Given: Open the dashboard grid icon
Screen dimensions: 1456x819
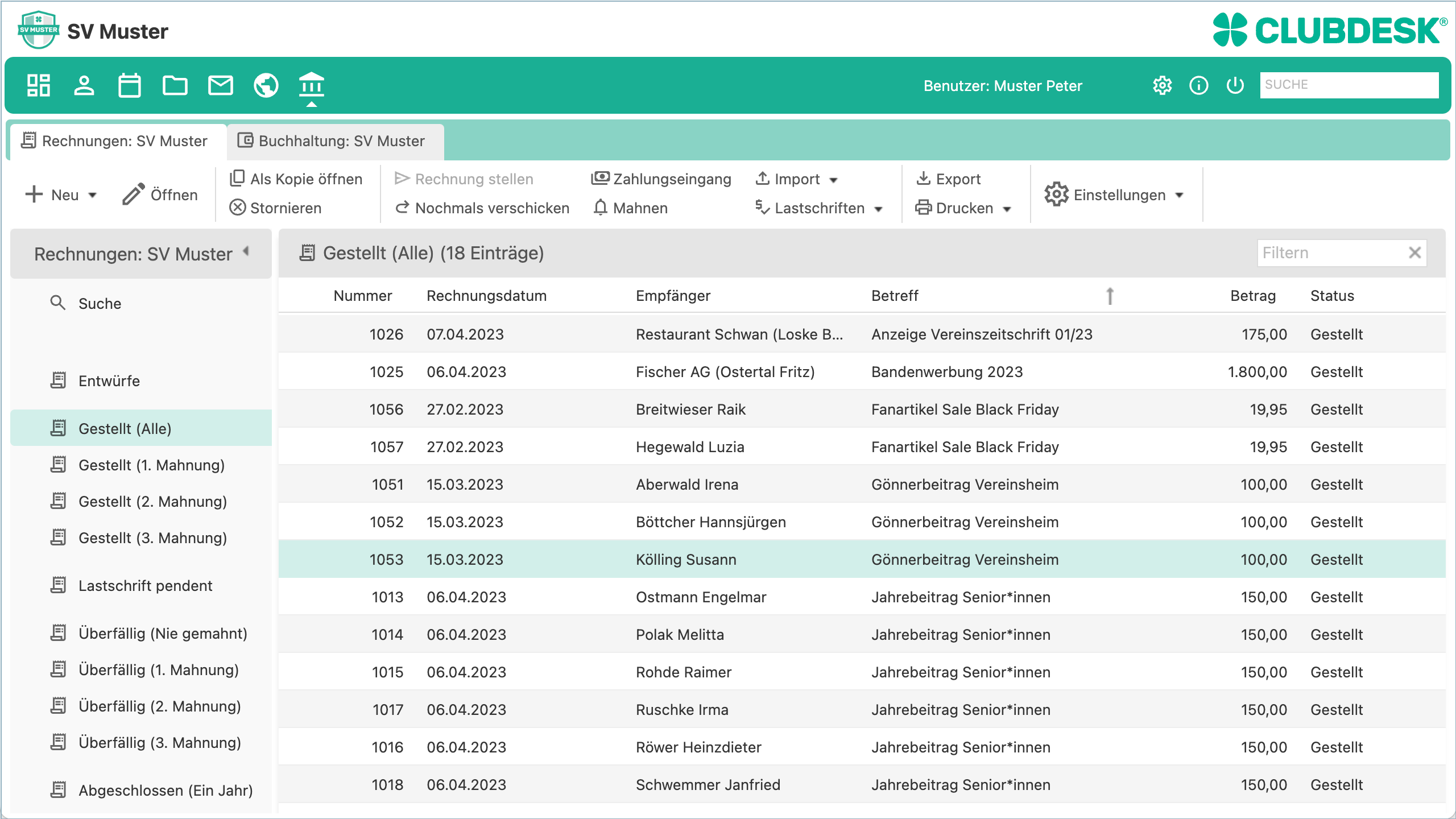Looking at the screenshot, I should (38, 85).
